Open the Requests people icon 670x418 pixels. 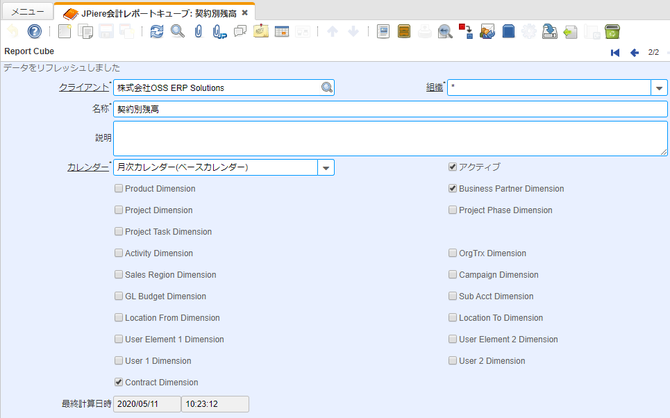pyautogui.click(x=487, y=31)
